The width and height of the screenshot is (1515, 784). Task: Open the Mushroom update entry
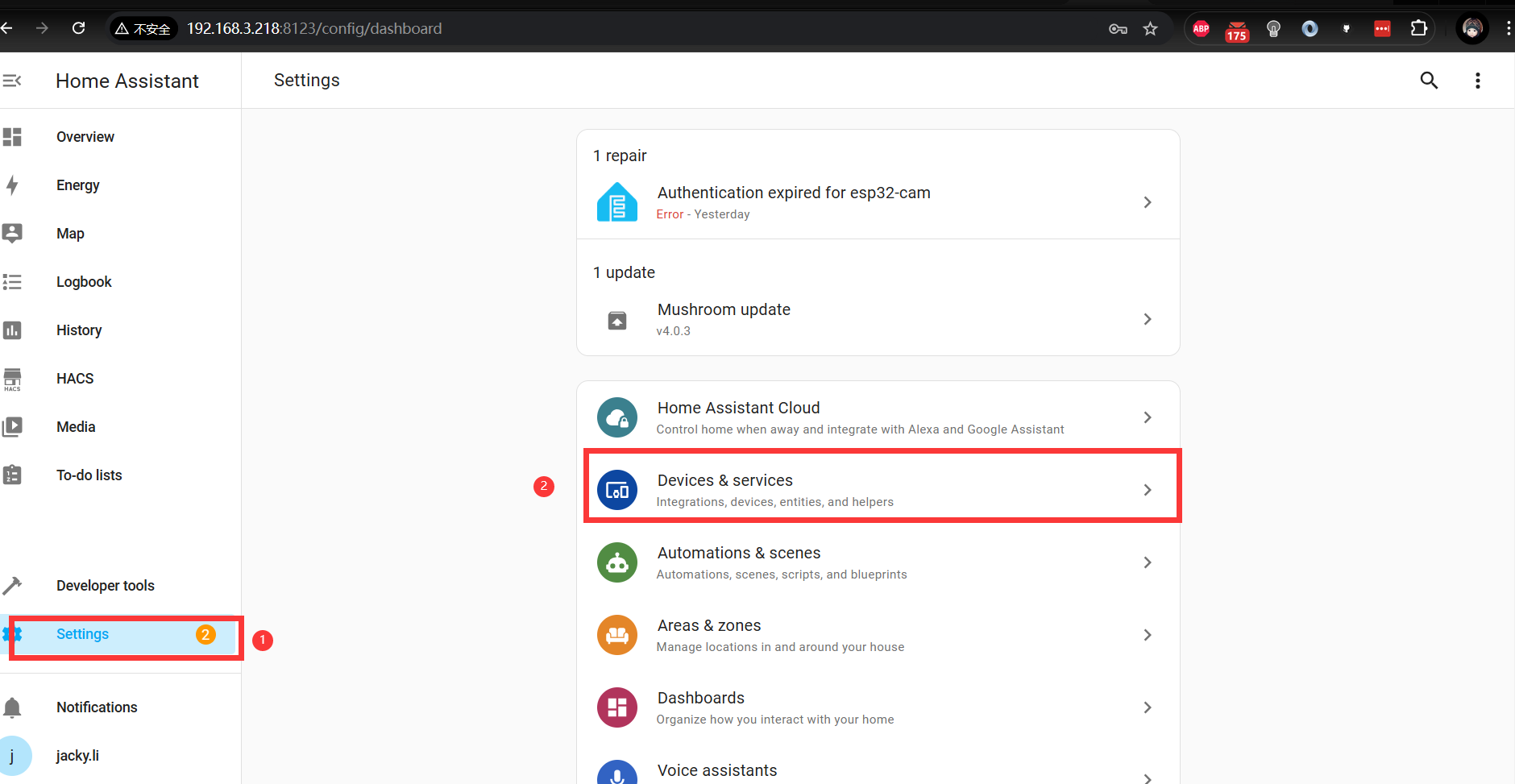pyautogui.click(x=878, y=319)
